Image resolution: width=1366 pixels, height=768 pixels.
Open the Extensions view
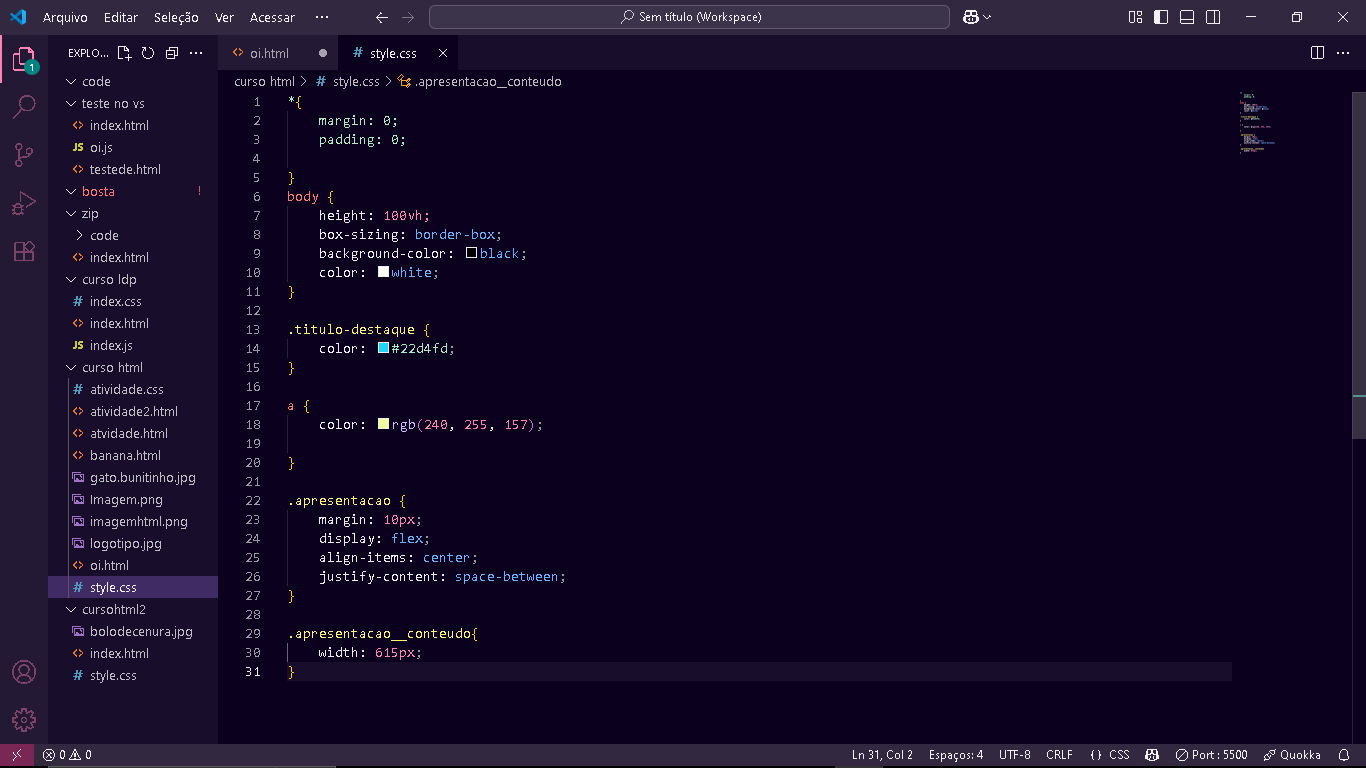click(24, 251)
